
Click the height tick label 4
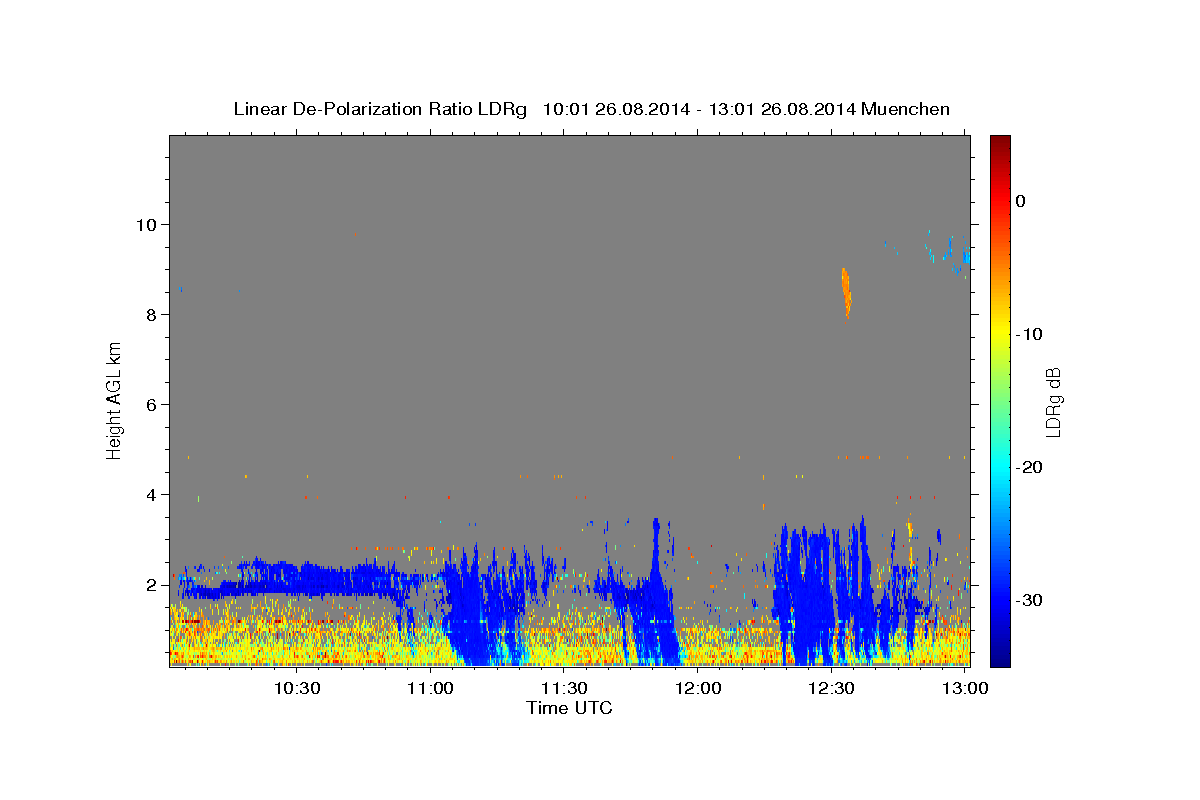click(152, 495)
